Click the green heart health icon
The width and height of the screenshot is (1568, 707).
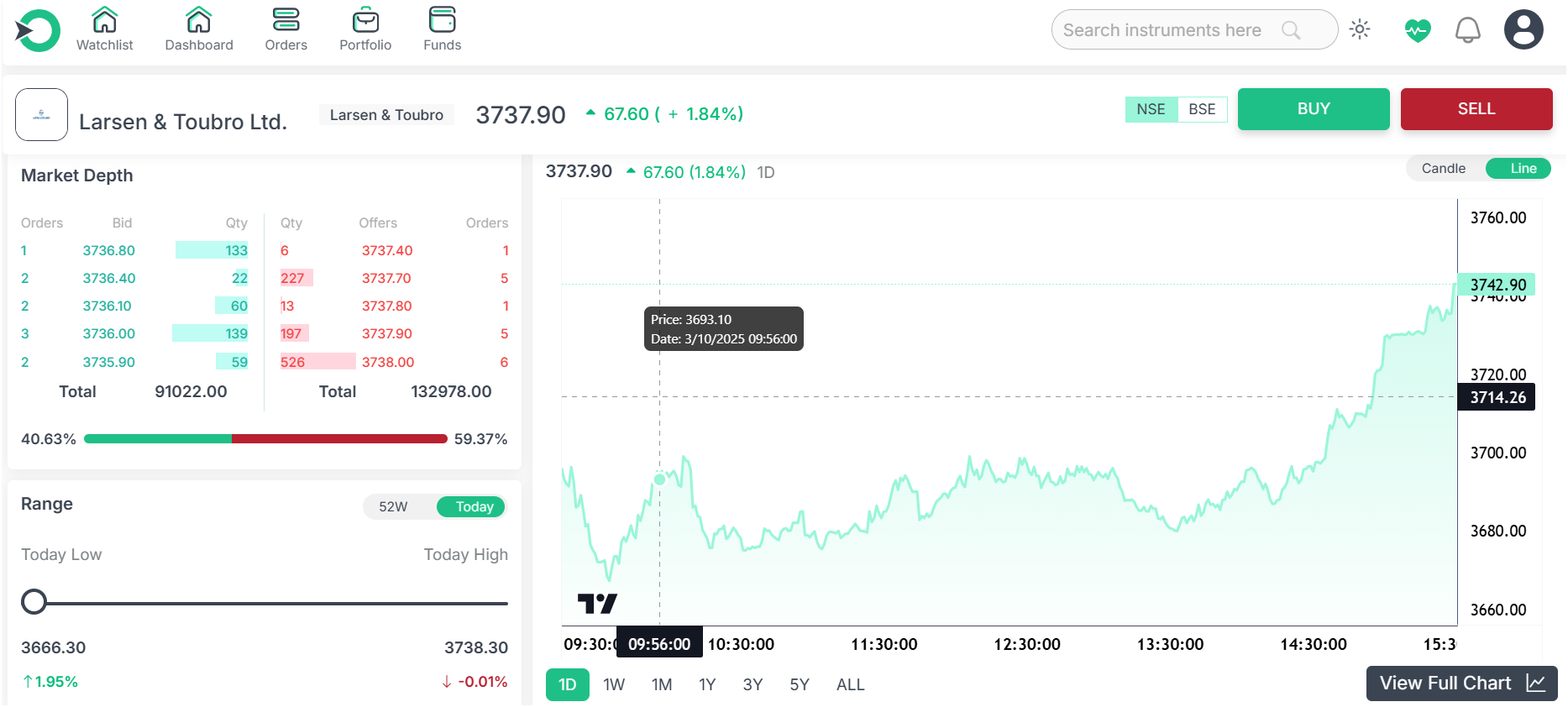tap(1418, 30)
